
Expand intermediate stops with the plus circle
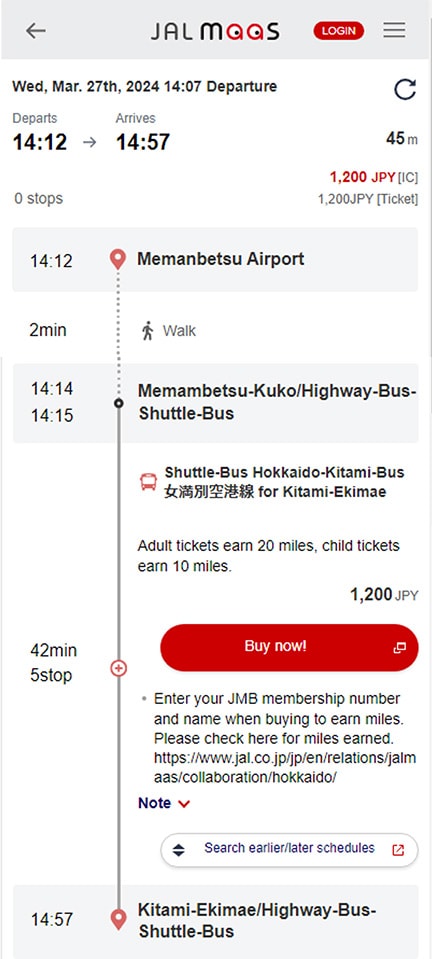tap(119, 668)
